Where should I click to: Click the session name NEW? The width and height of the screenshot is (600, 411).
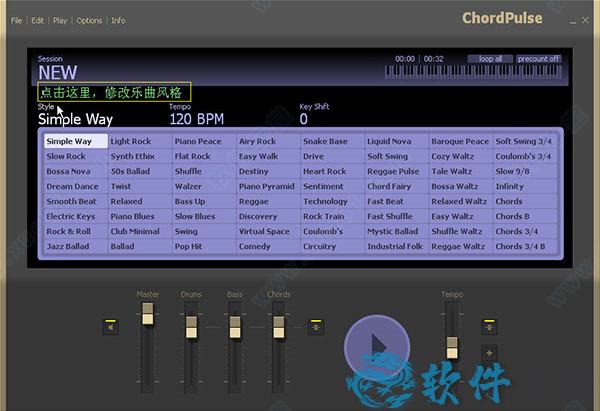point(57,73)
